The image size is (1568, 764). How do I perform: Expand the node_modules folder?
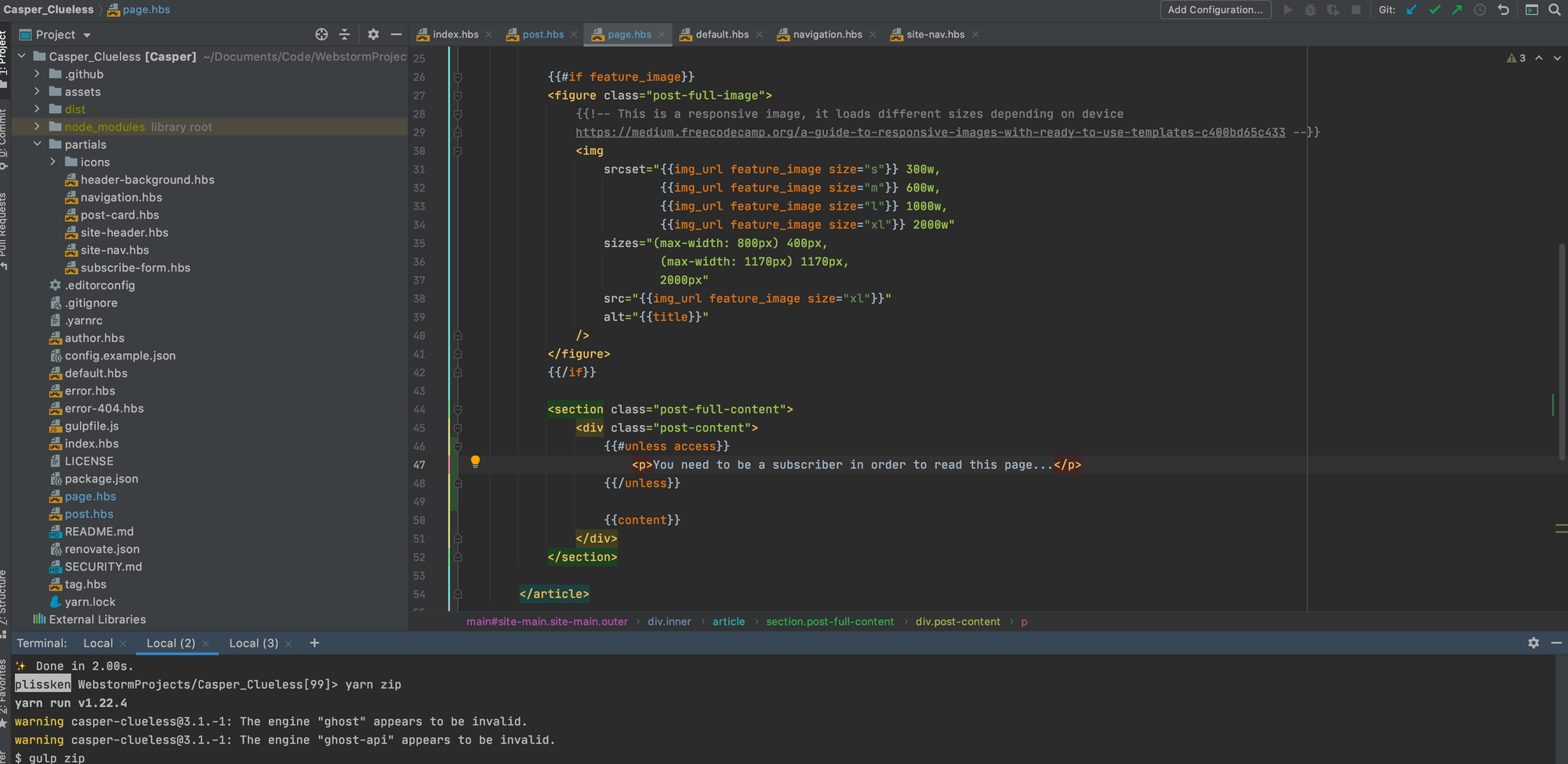click(37, 127)
